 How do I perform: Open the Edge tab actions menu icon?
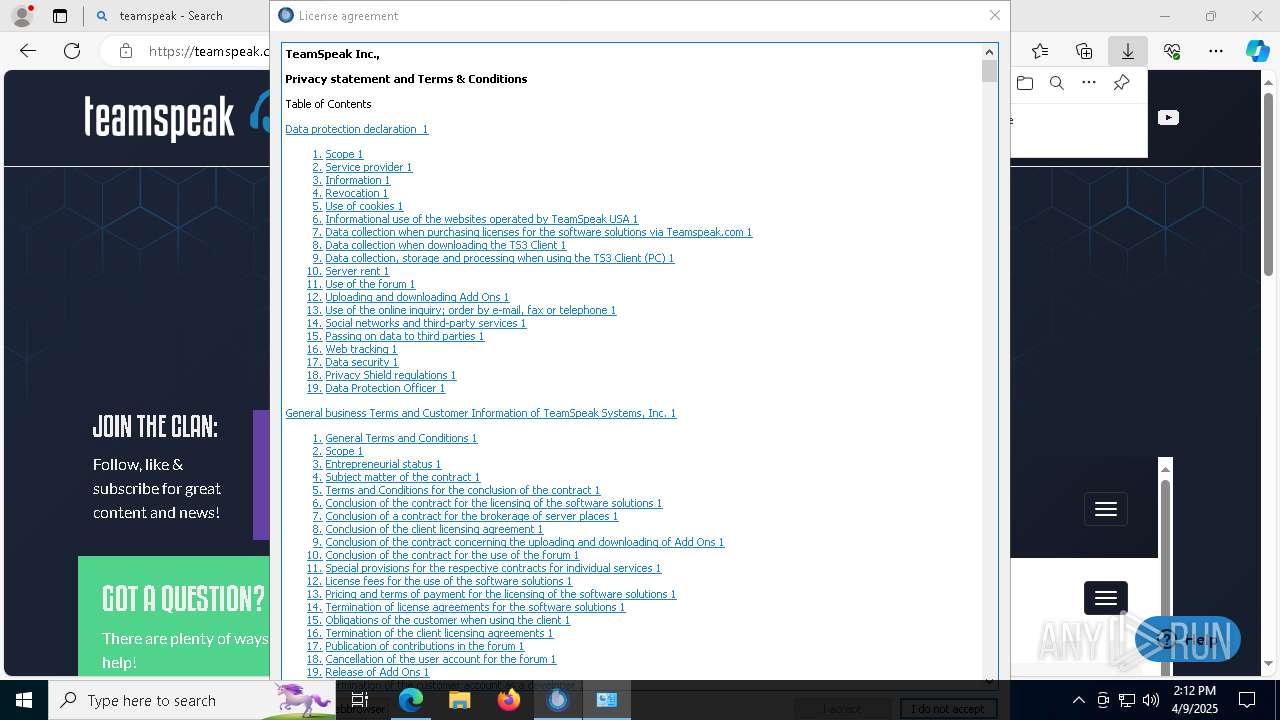[x=60, y=16]
